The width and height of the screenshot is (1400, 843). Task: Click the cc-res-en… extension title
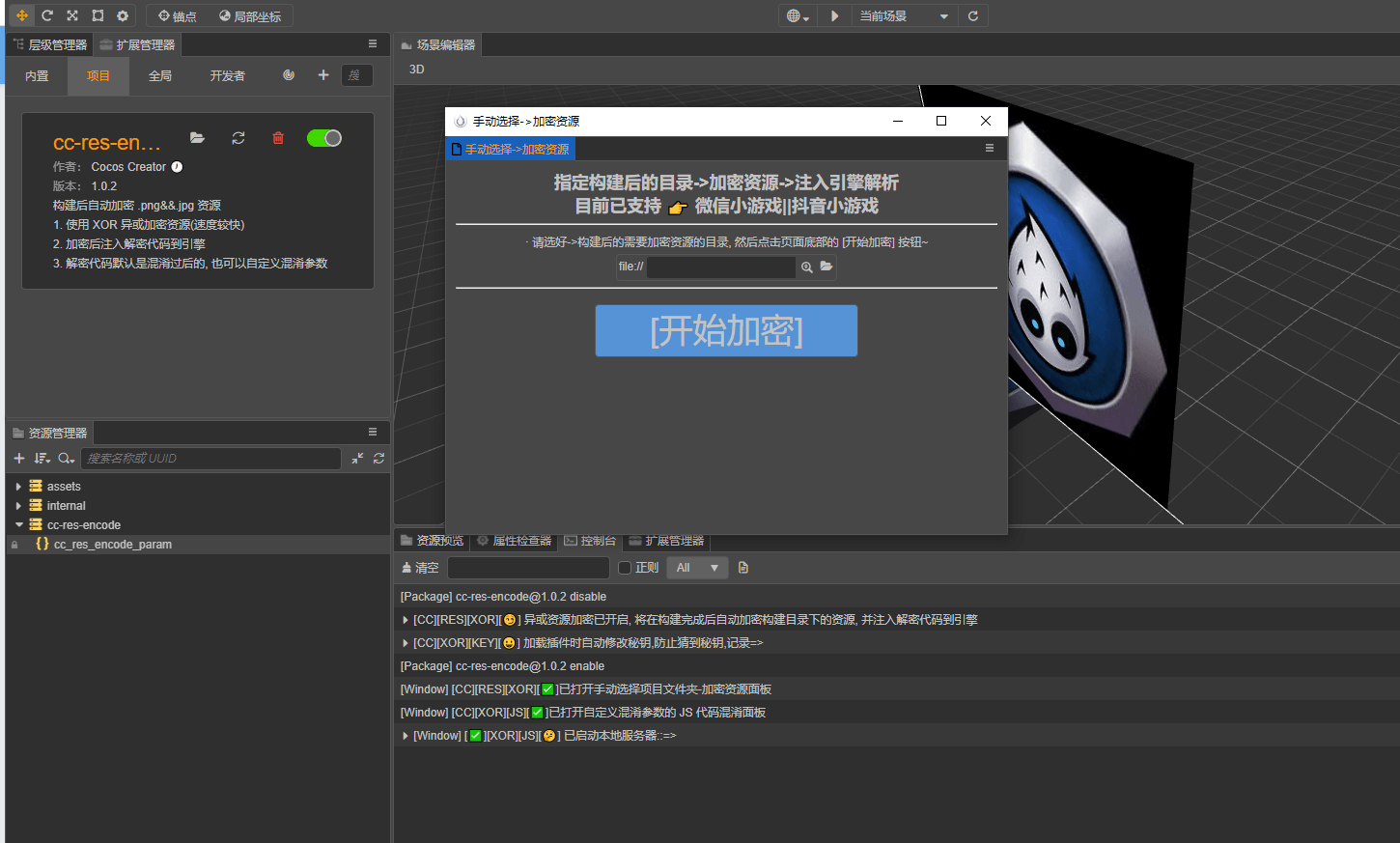[x=106, y=143]
